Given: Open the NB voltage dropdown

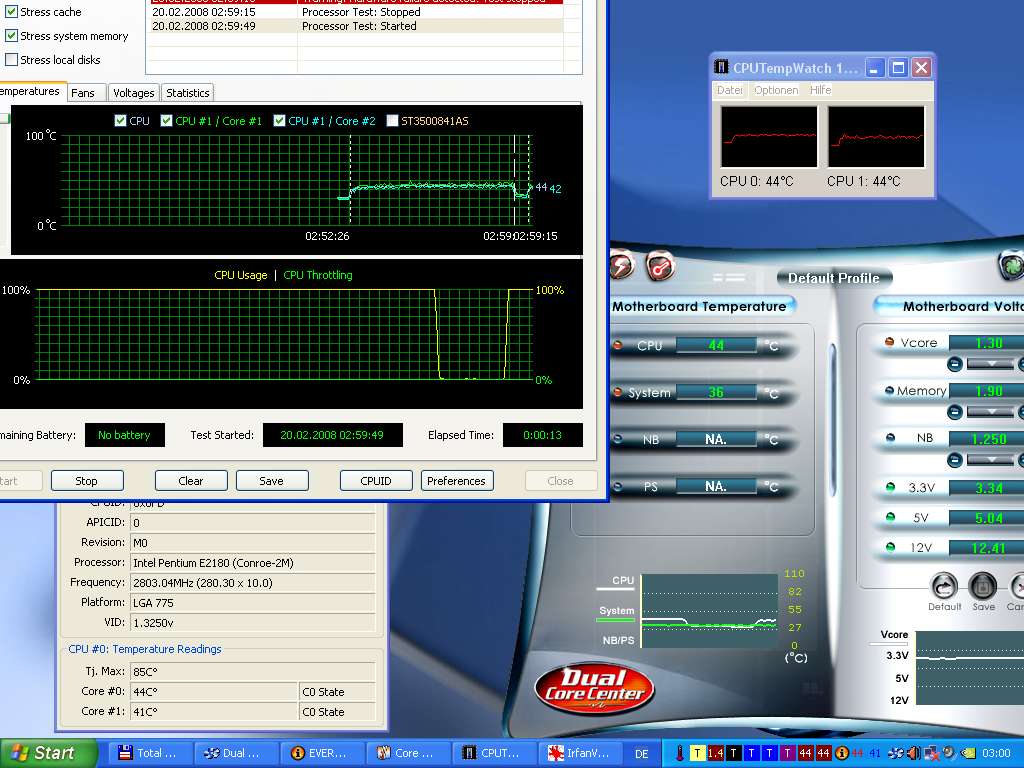Looking at the screenshot, I should 990,460.
